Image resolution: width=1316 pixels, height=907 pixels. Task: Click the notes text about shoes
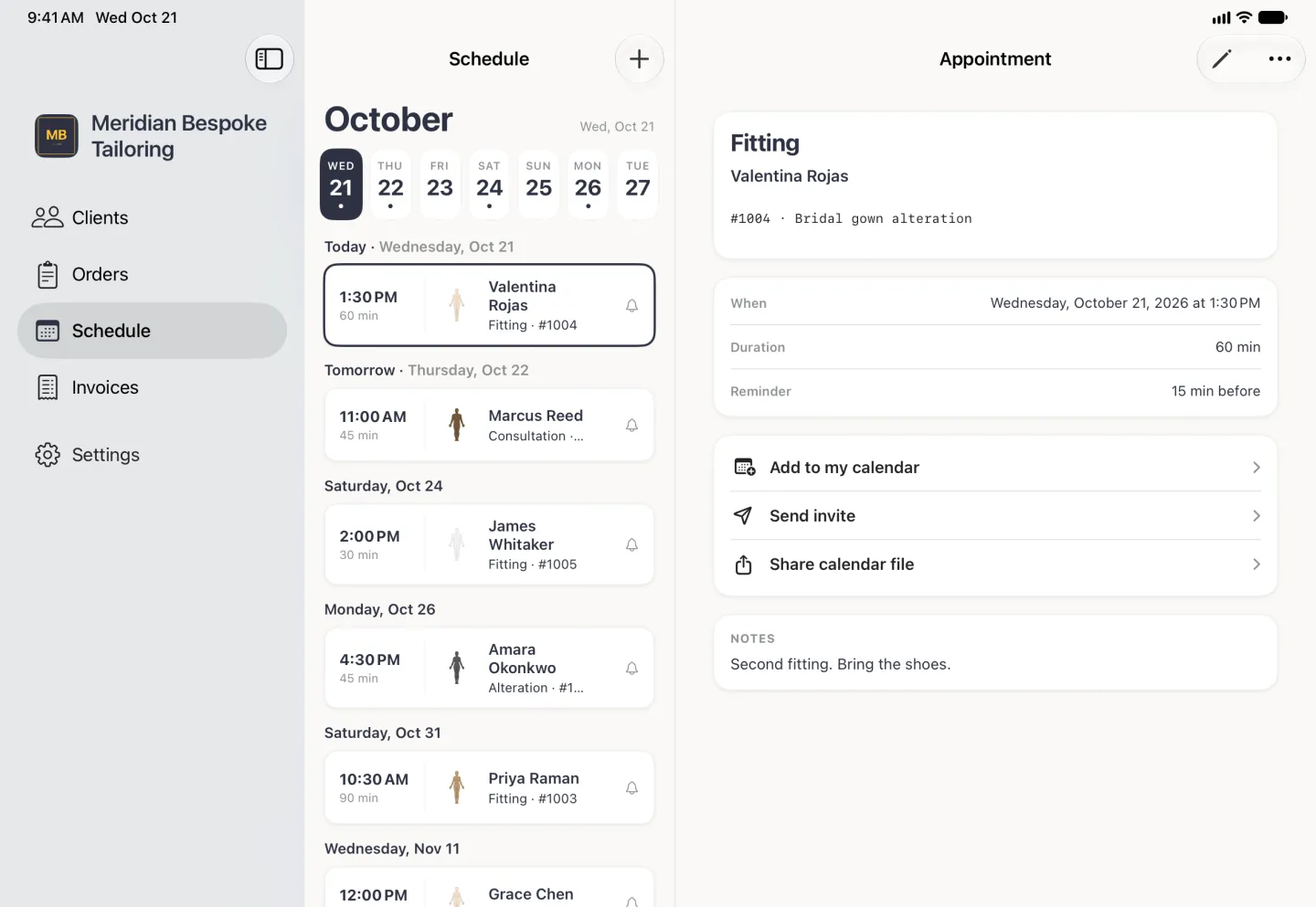841,665
